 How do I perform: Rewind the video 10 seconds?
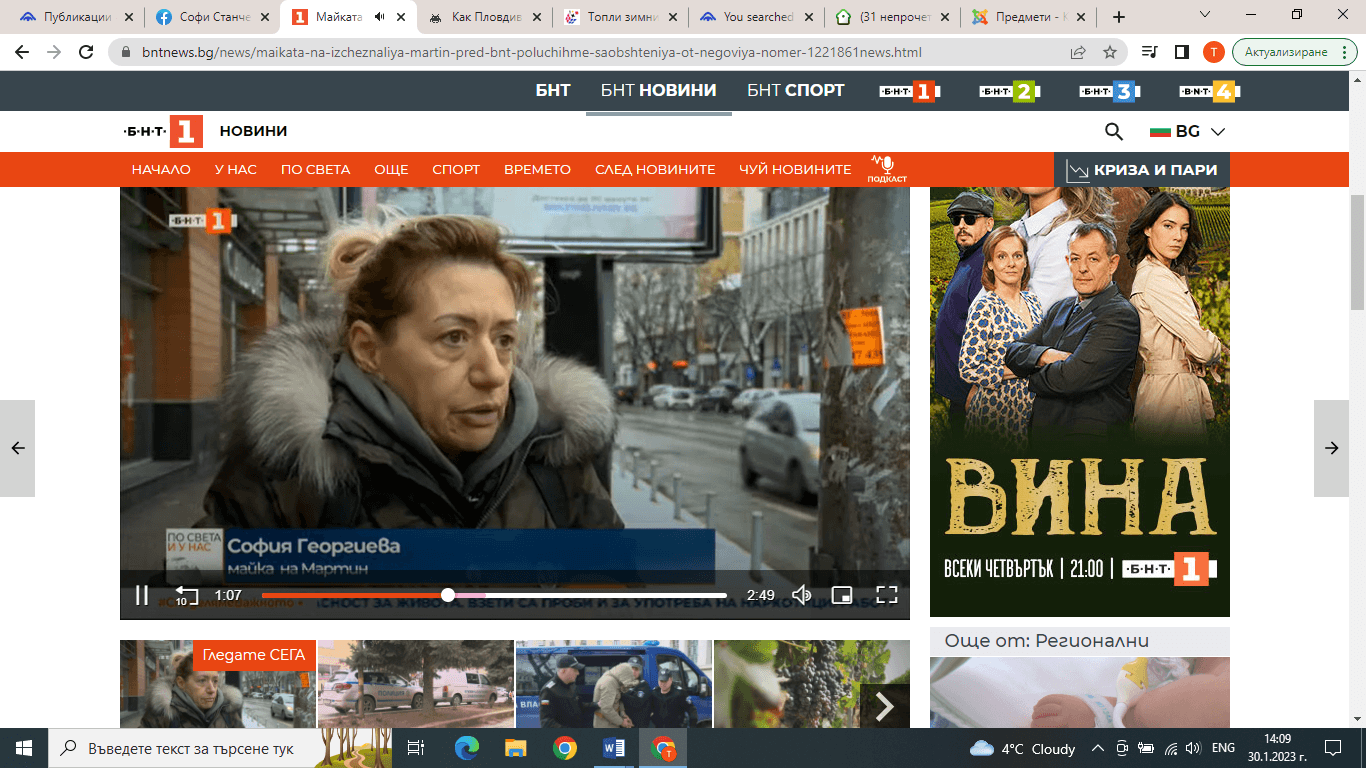click(185, 595)
